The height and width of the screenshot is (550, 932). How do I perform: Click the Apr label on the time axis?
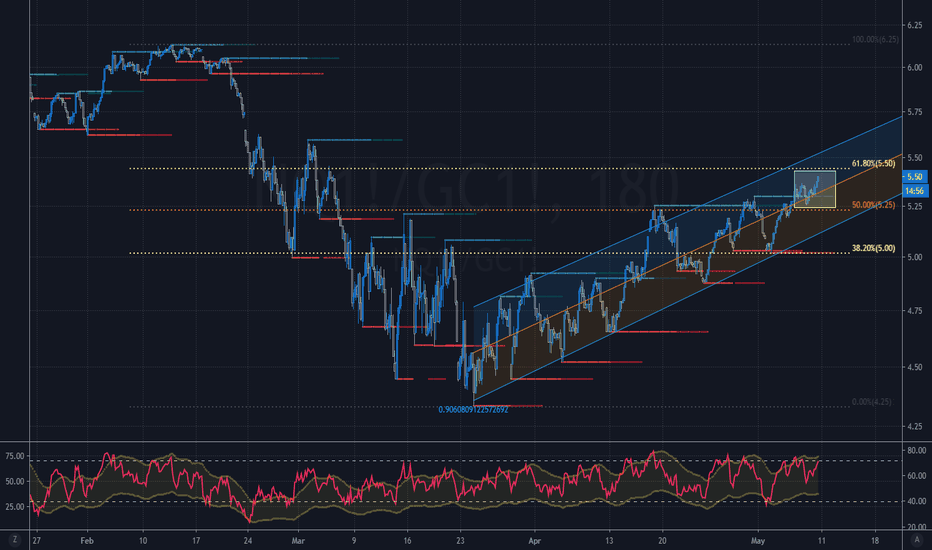pyautogui.click(x=534, y=540)
